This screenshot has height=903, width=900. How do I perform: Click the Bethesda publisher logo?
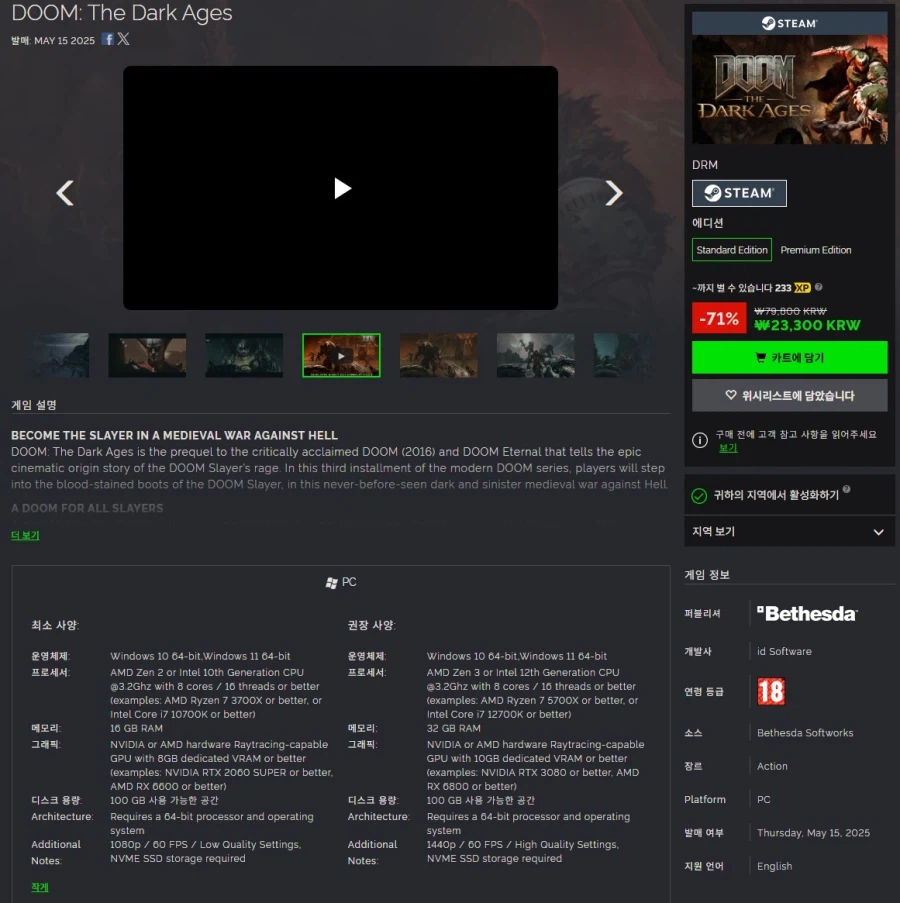806,613
